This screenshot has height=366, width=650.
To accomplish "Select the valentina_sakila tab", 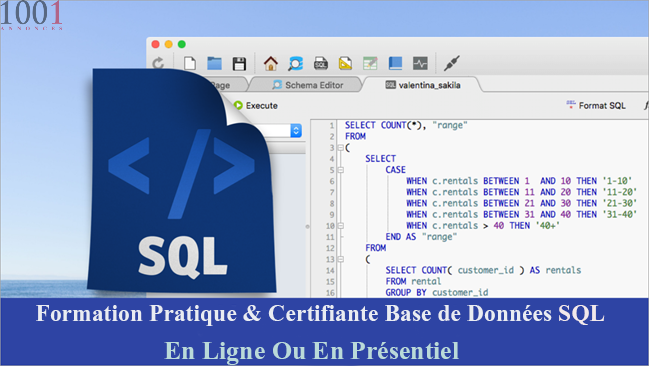I will pyautogui.click(x=423, y=85).
